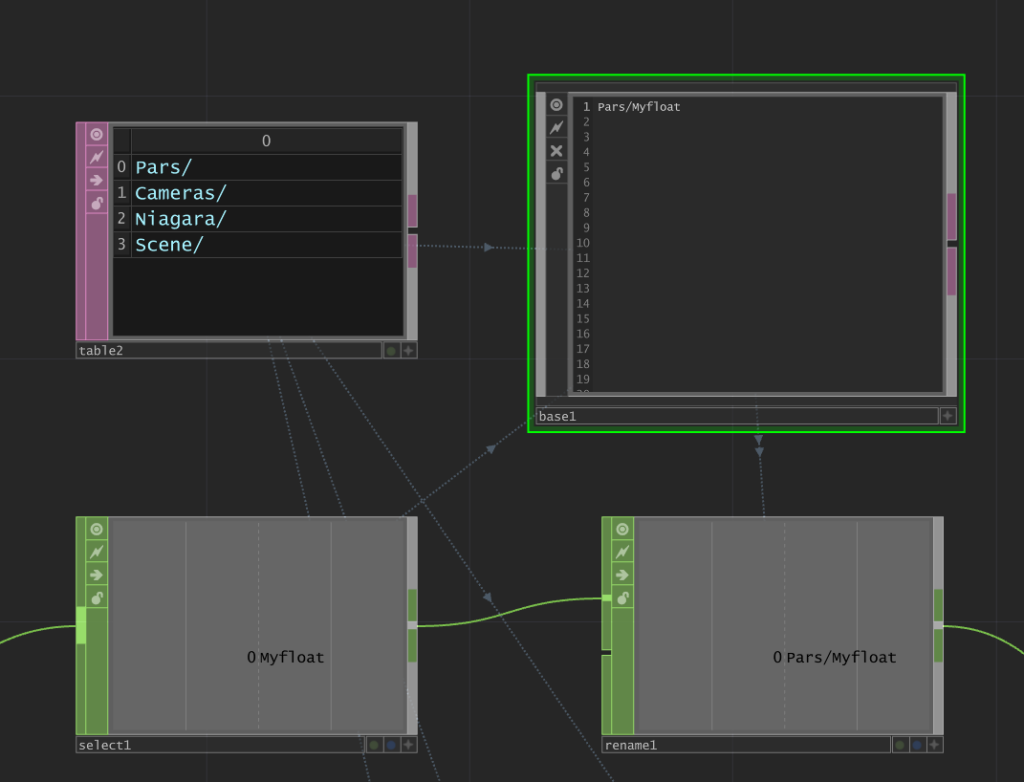Image resolution: width=1024 pixels, height=782 pixels.
Task: Click the bypass arrow flag on table2
Action: coord(96,180)
